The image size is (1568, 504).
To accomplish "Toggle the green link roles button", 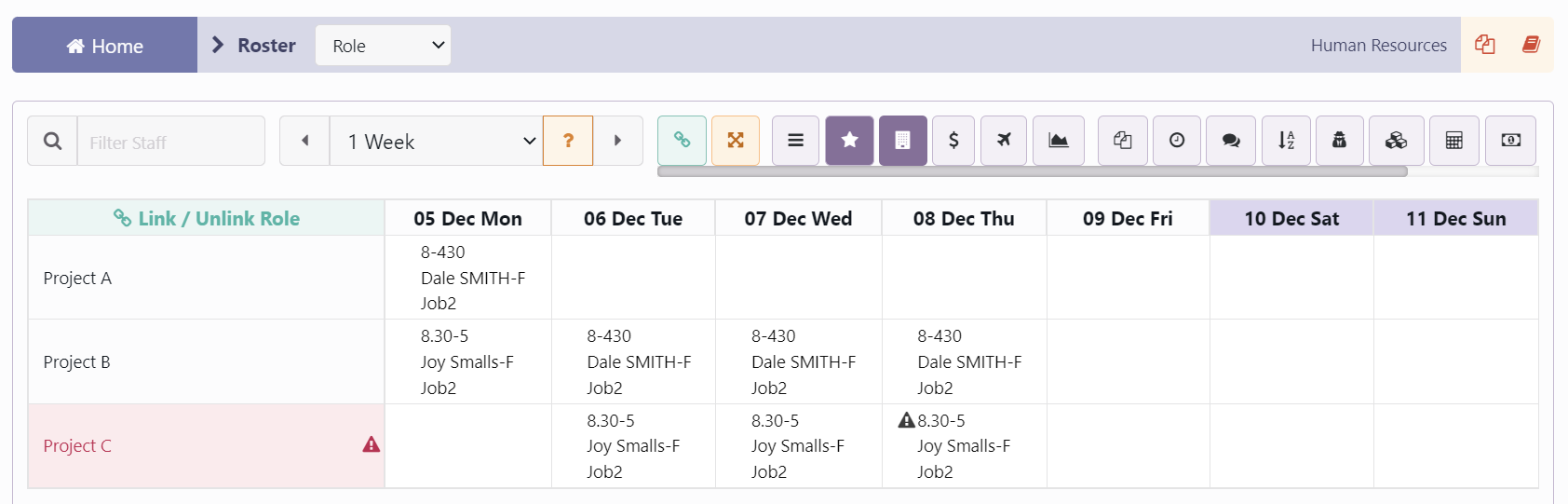I will (x=683, y=141).
